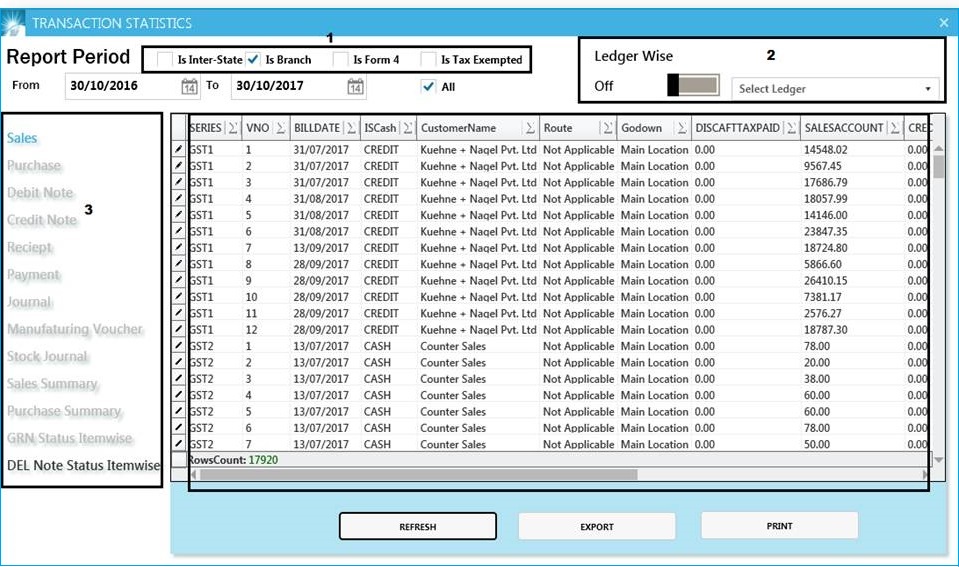Open the Reciept report
959x567 pixels.
[29, 247]
